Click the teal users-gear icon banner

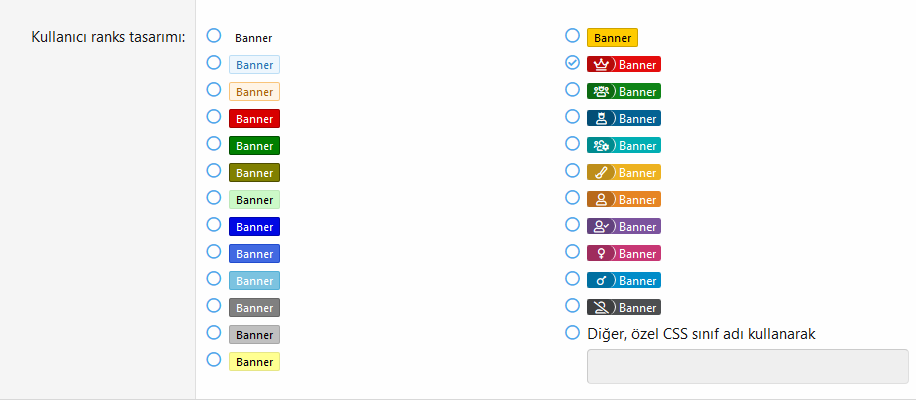click(x=623, y=146)
